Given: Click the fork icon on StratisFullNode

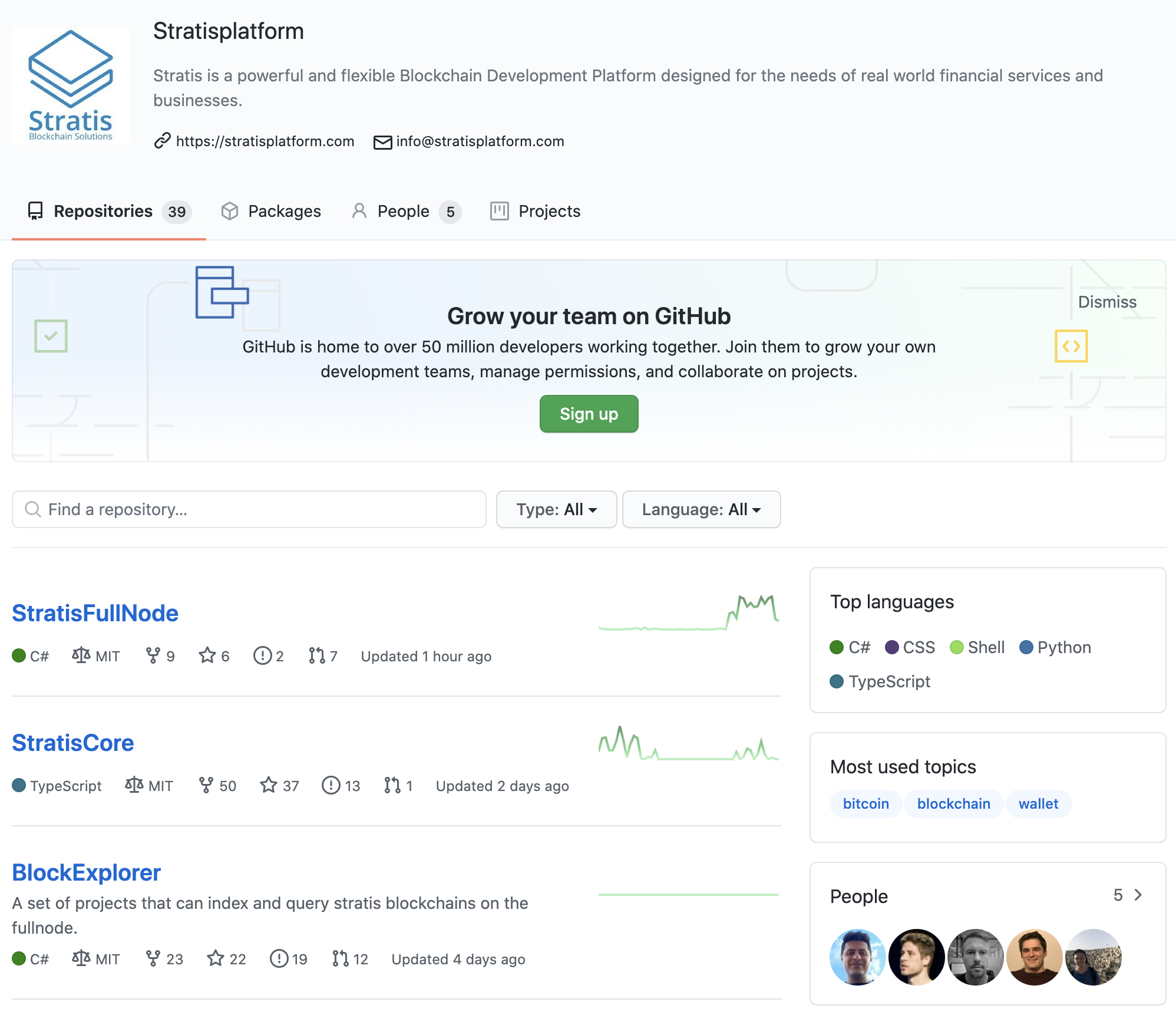Looking at the screenshot, I should 153,655.
